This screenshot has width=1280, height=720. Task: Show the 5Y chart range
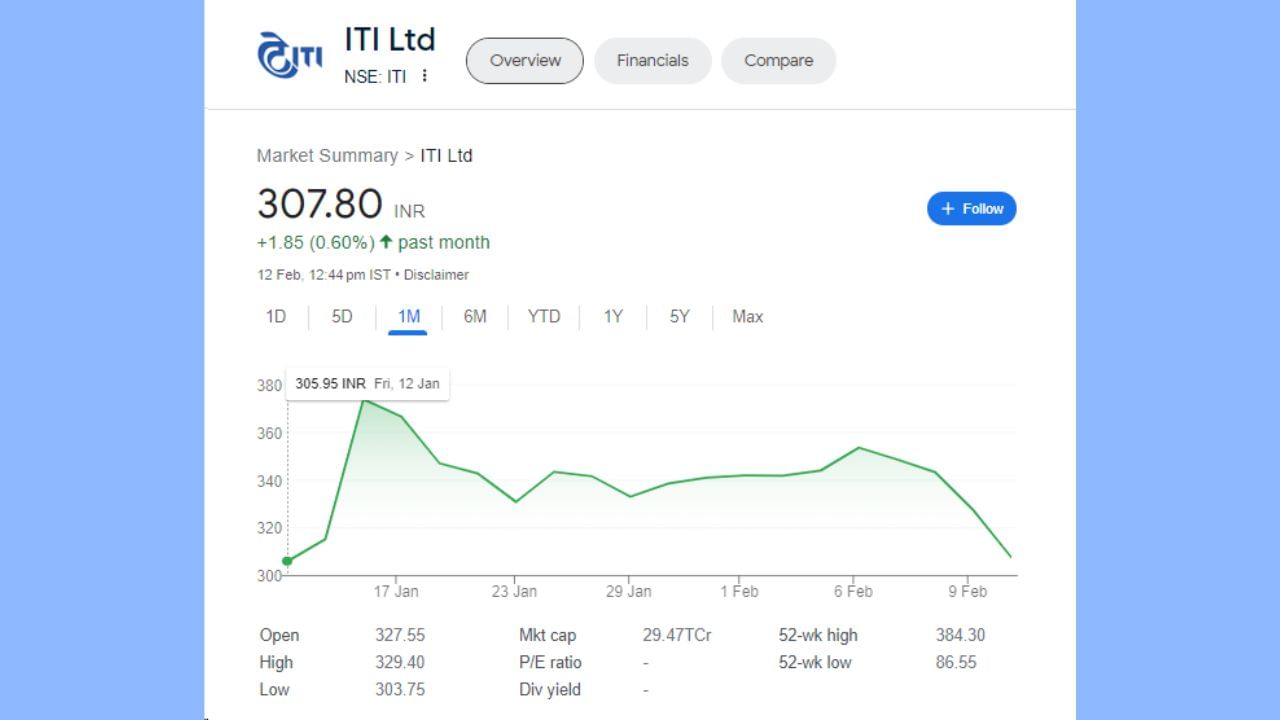[x=680, y=316]
